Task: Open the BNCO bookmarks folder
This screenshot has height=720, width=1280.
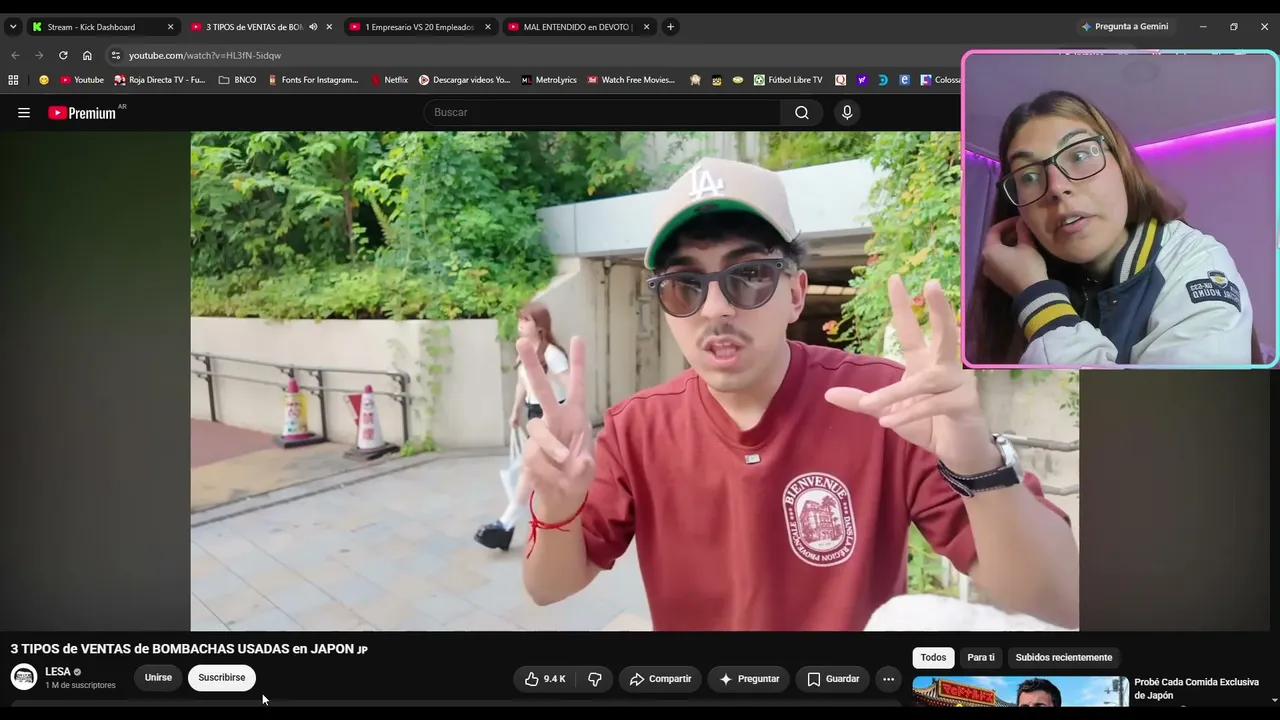Action: pyautogui.click(x=237, y=80)
